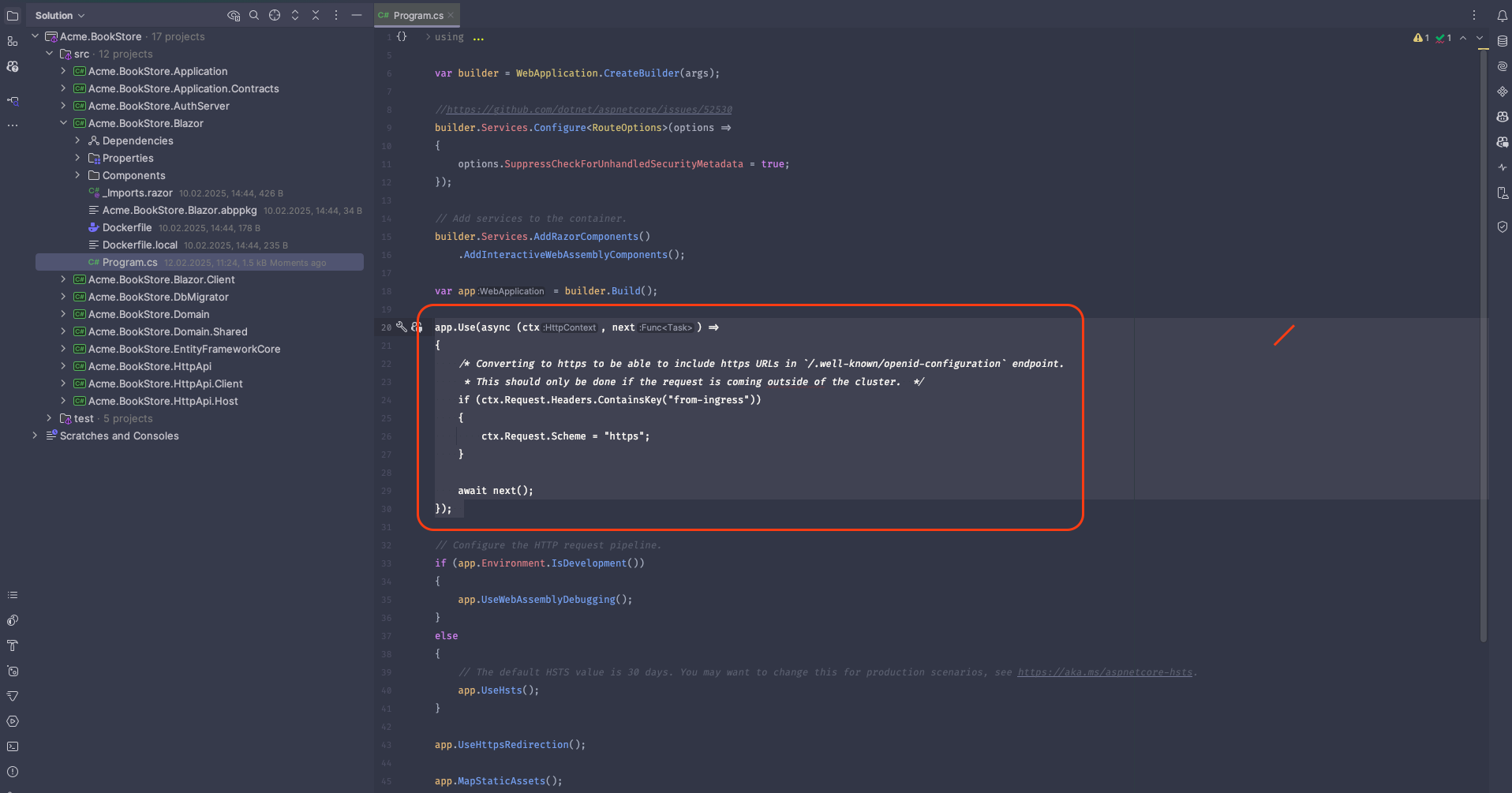Click the warning count indicator
Image resolution: width=1512 pixels, height=793 pixels.
point(1421,37)
